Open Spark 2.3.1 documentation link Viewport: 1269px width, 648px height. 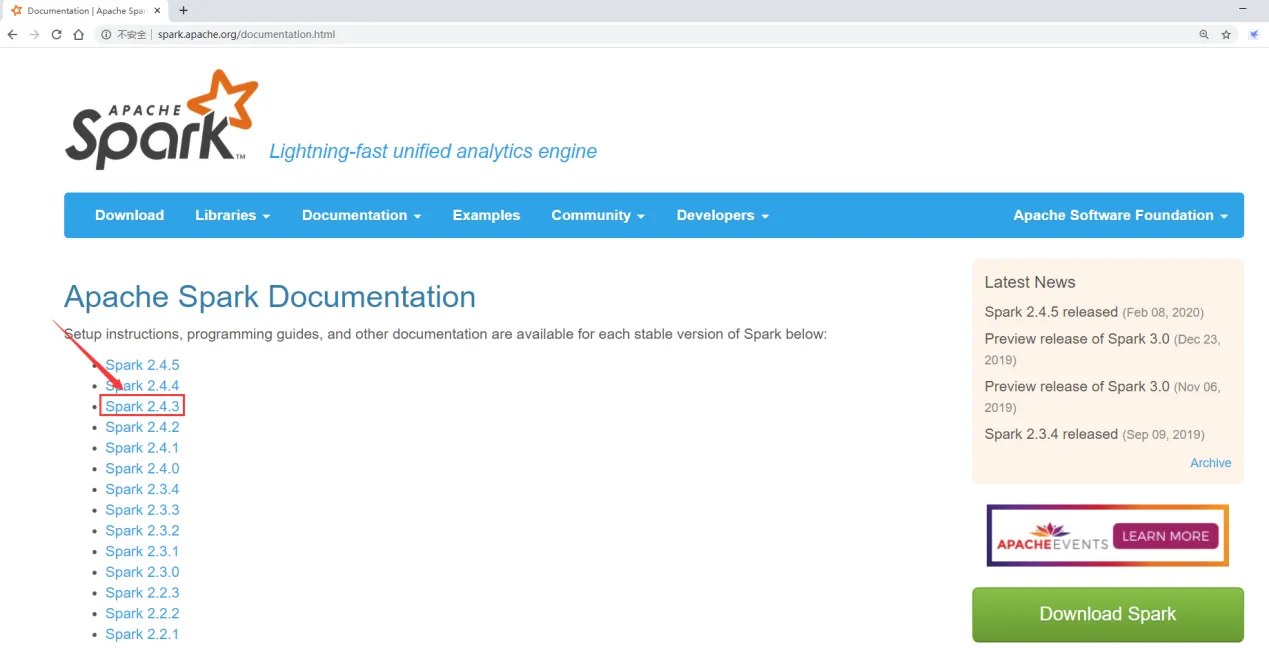[x=142, y=551]
